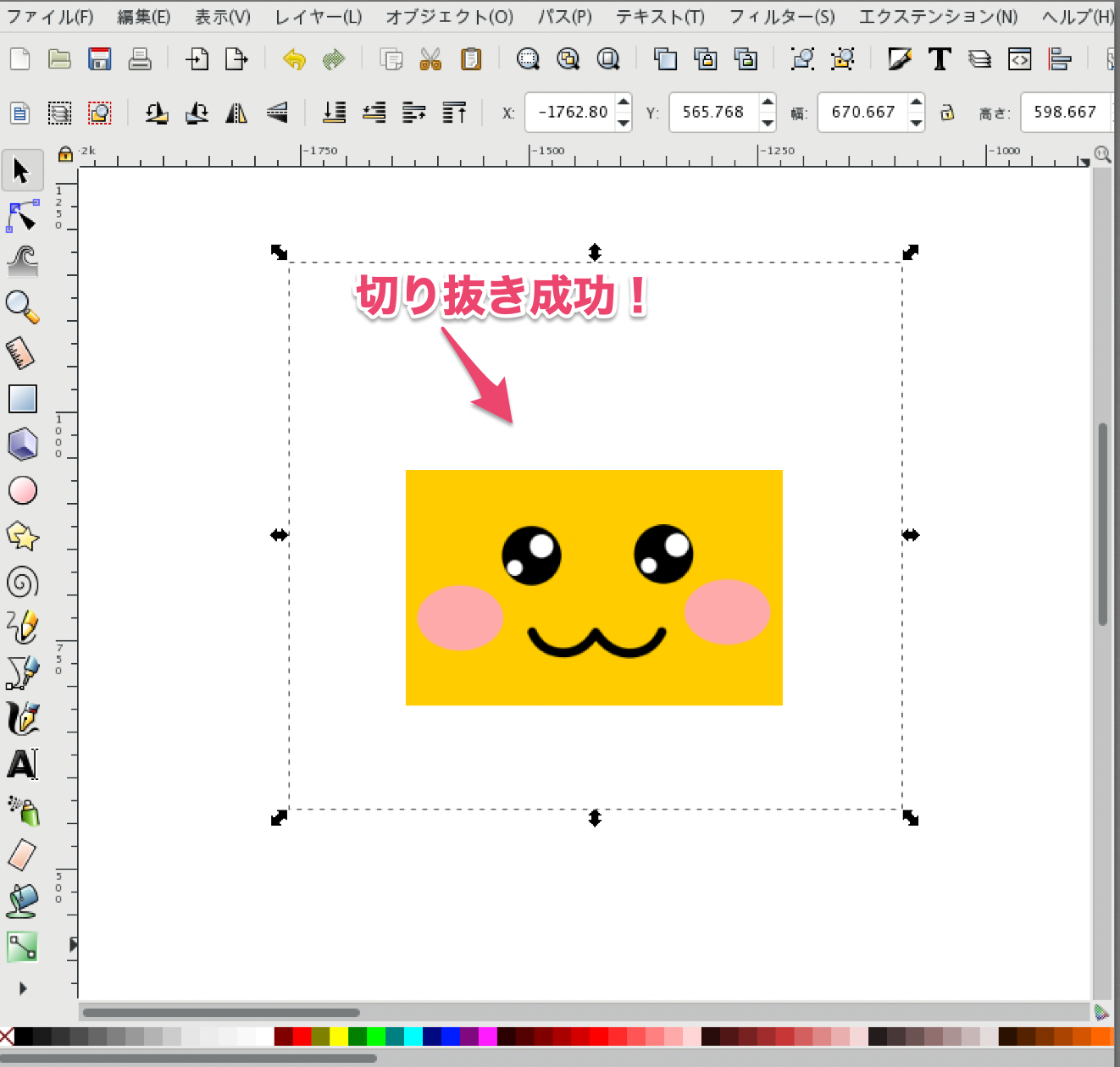Viewport: 1120px width, 1067px height.
Task: Select the Spiral tool
Action: [x=22, y=581]
